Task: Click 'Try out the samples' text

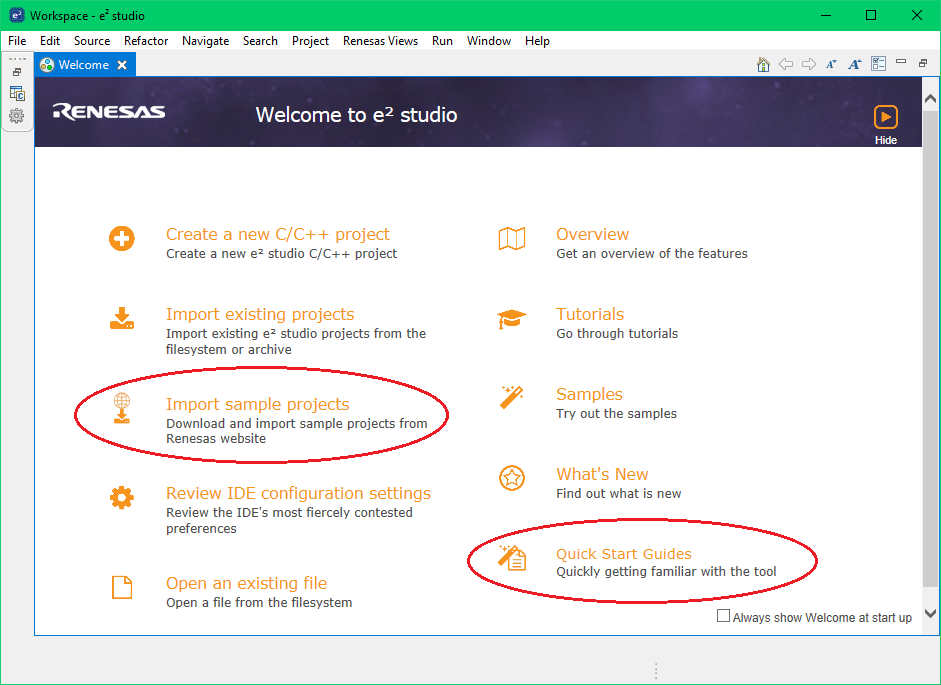Action: pyautogui.click(x=616, y=413)
